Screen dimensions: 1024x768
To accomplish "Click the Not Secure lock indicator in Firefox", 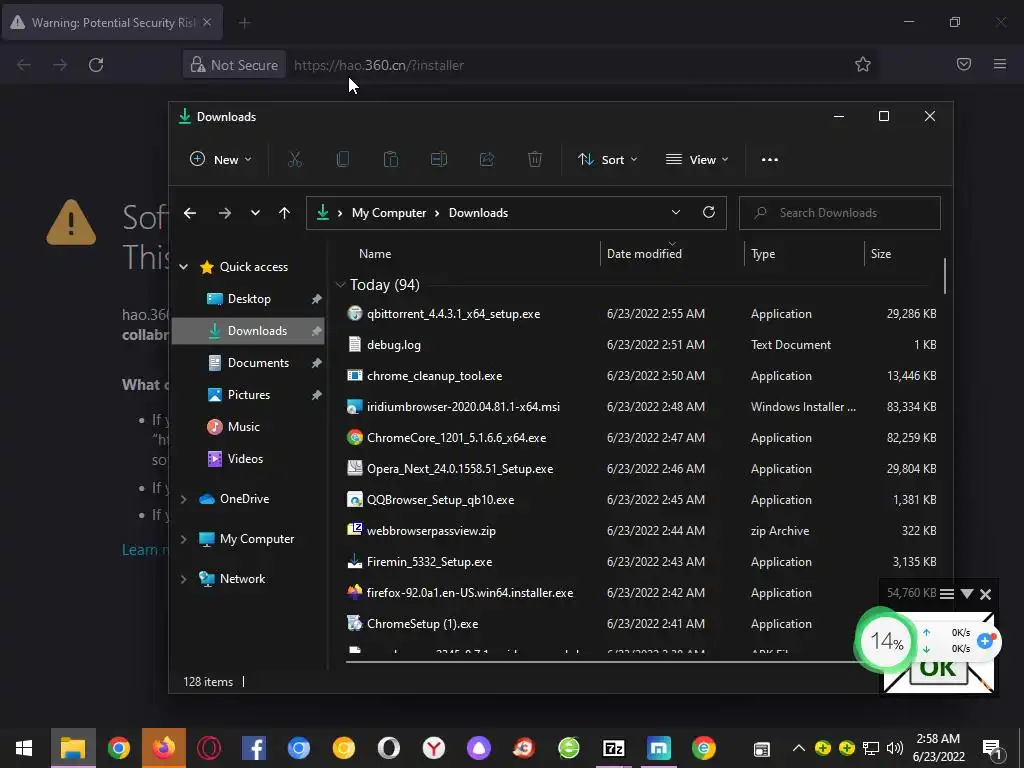I will (234, 65).
